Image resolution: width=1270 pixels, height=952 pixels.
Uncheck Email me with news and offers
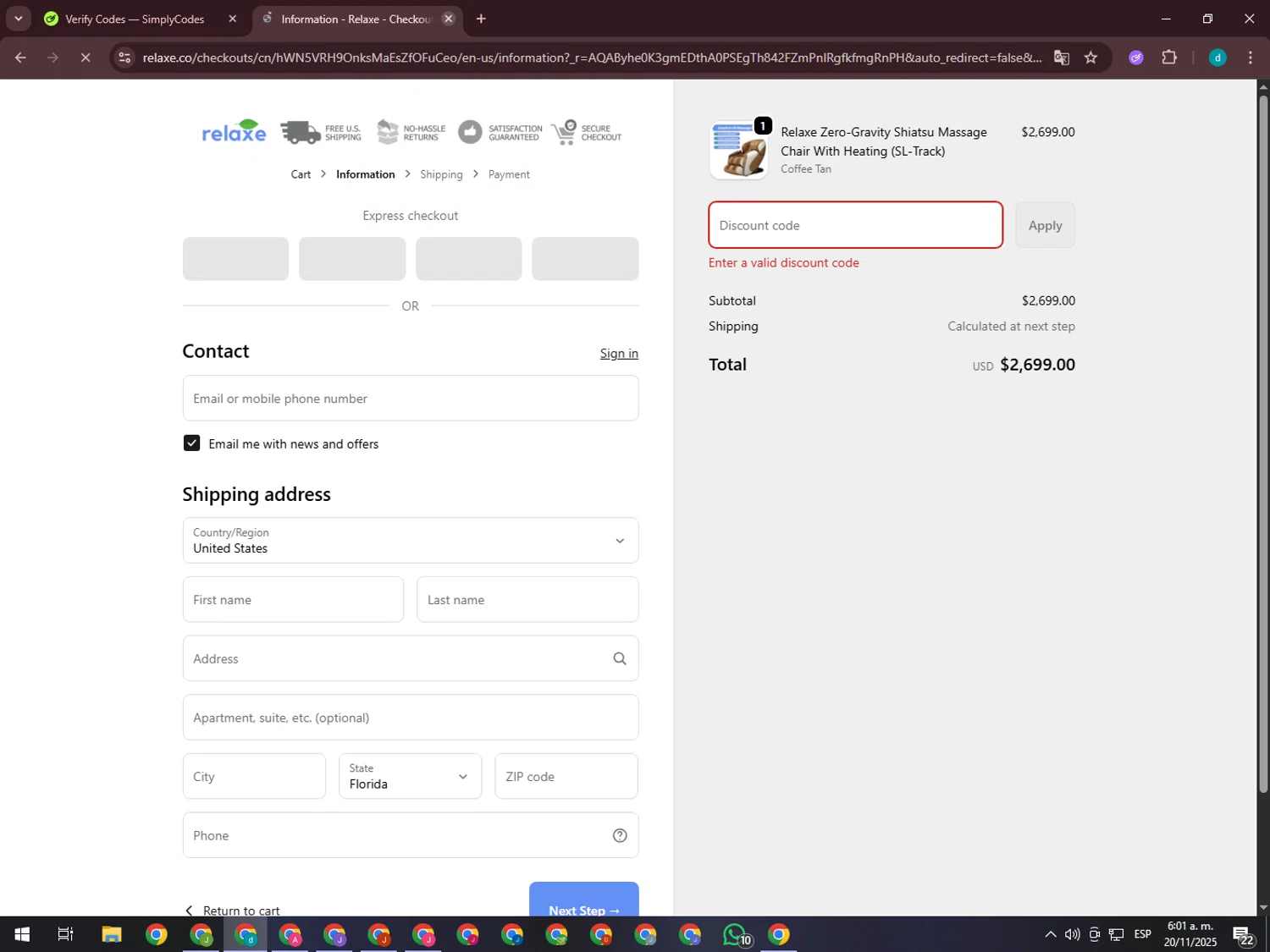tap(192, 443)
